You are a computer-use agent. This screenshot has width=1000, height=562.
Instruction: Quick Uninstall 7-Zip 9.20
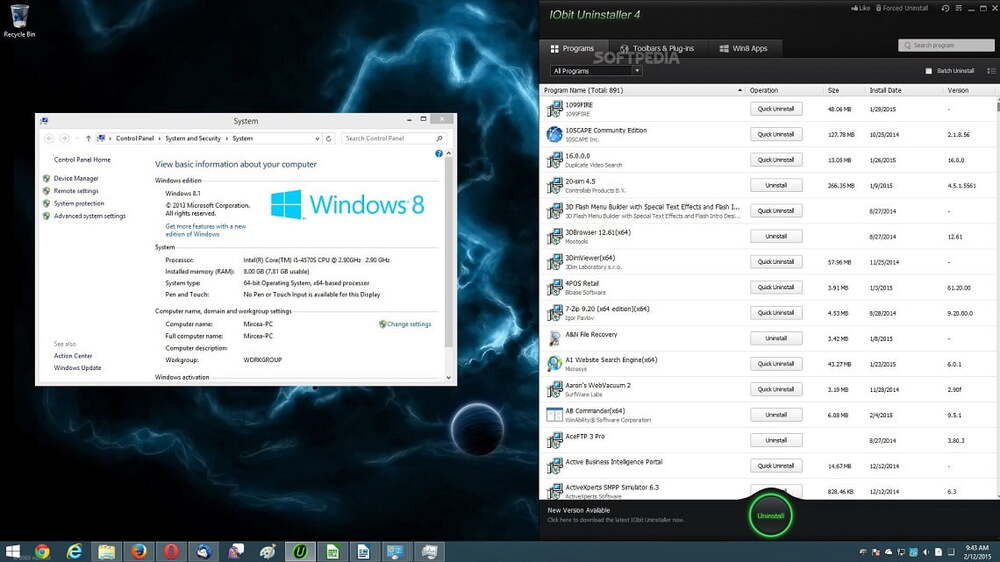pyautogui.click(x=776, y=313)
